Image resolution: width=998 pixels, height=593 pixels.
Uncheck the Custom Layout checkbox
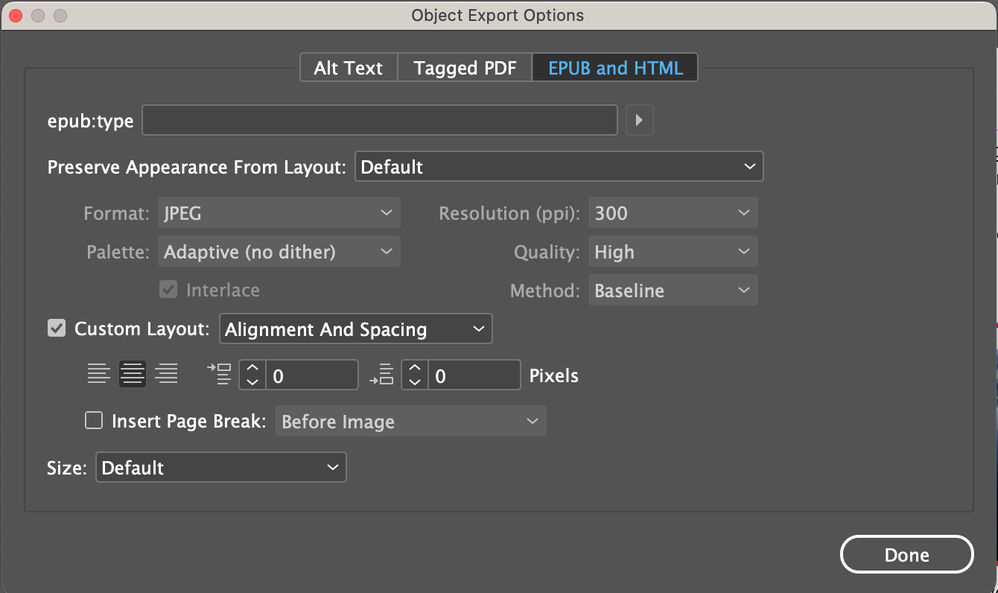click(x=57, y=328)
